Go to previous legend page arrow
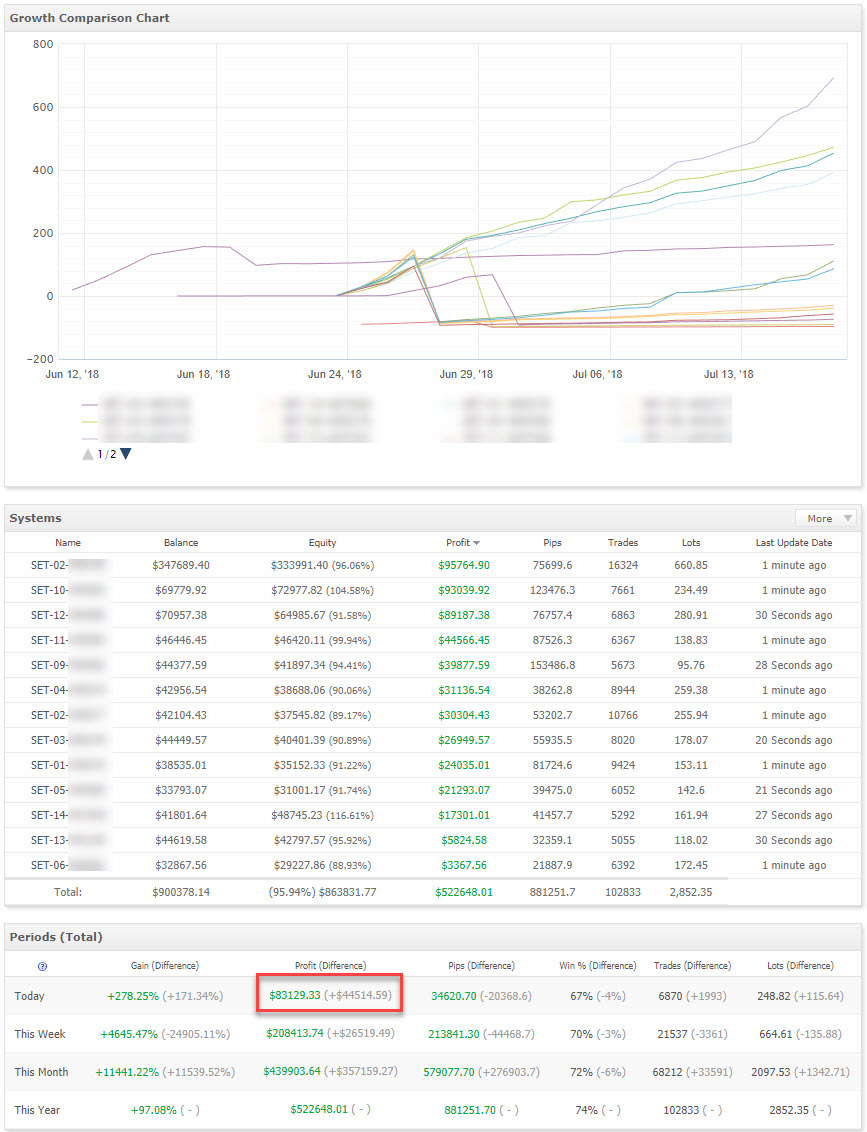The image size is (867, 1132). 87,454
